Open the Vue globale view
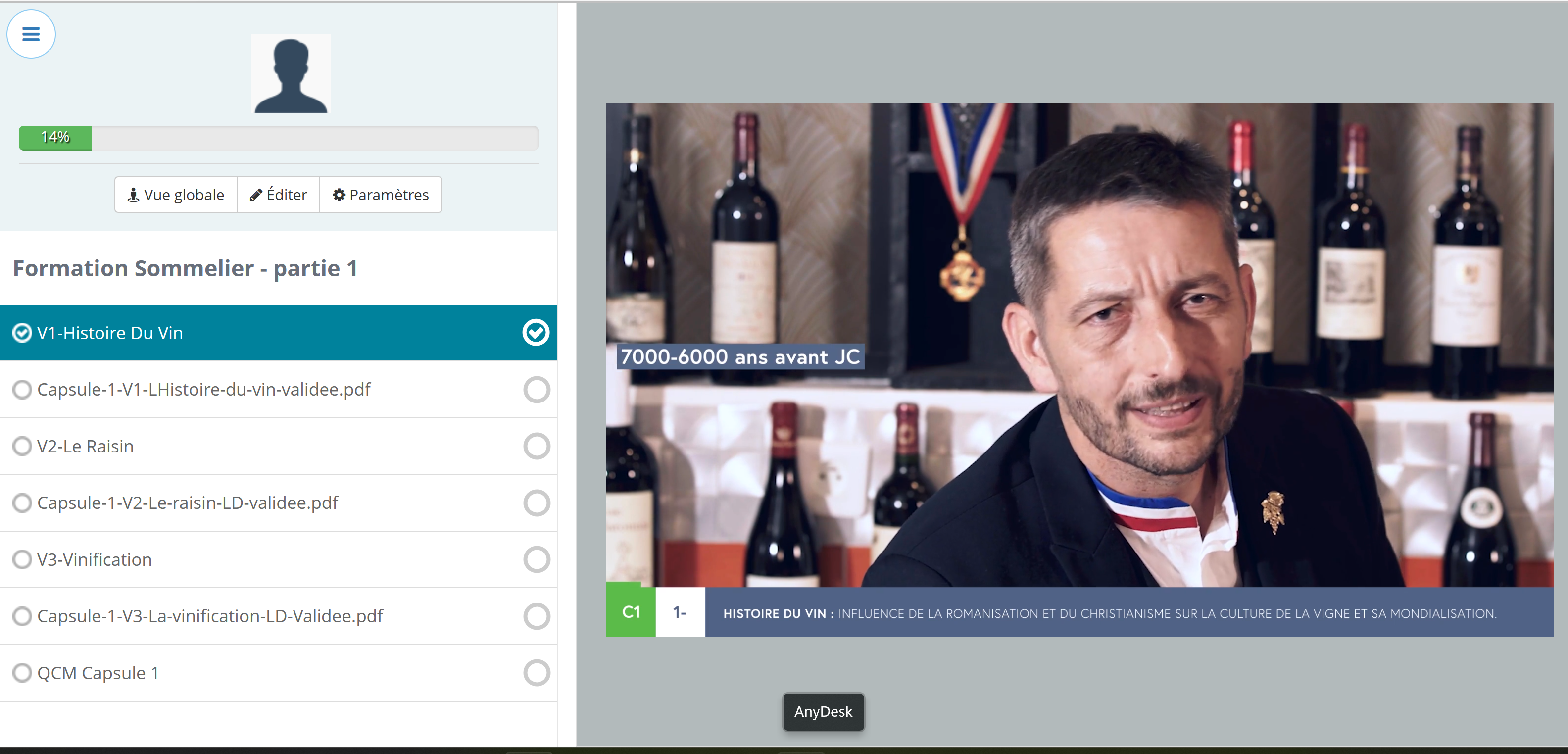1568x754 pixels. 176,195
